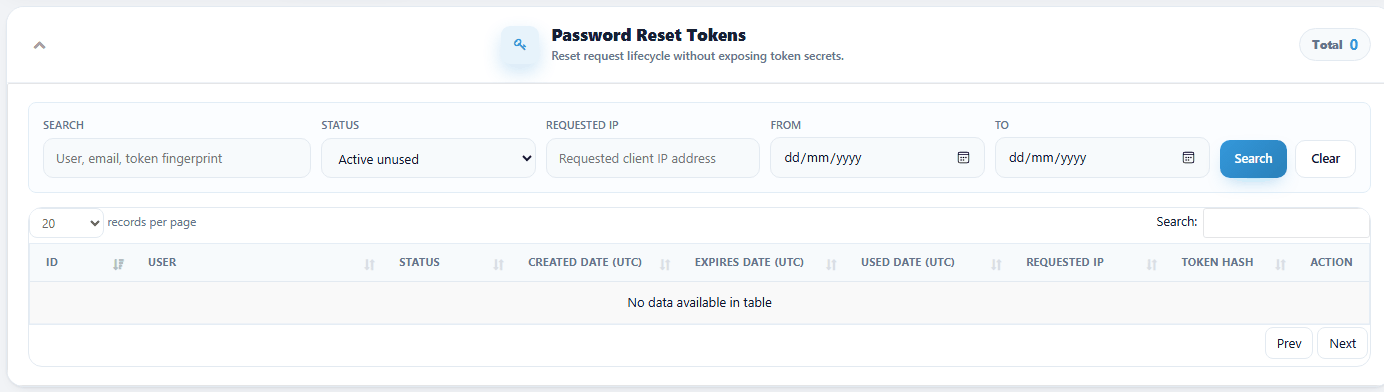The width and height of the screenshot is (1384, 392).
Task: Sort by Used Date (UTC) sort icon
Action: pos(996,264)
